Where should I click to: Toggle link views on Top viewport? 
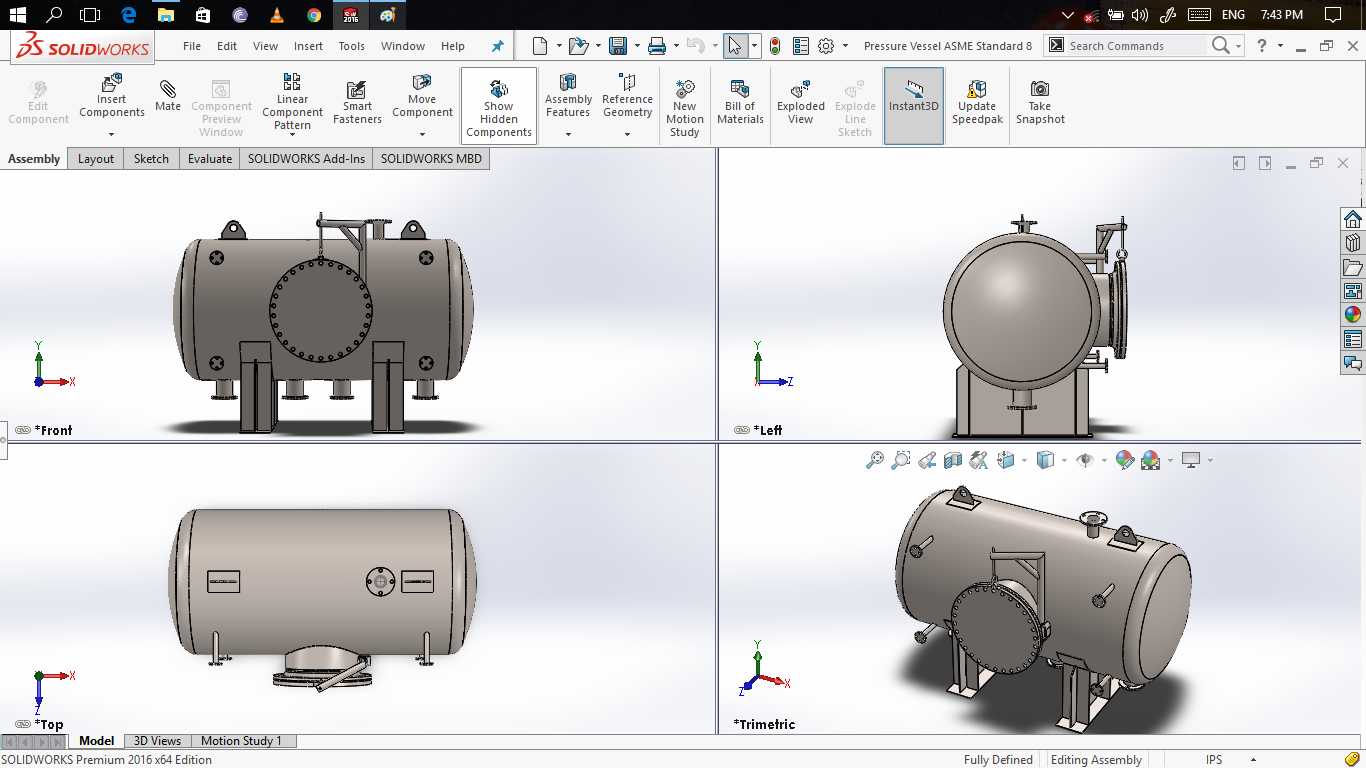[x=23, y=723]
